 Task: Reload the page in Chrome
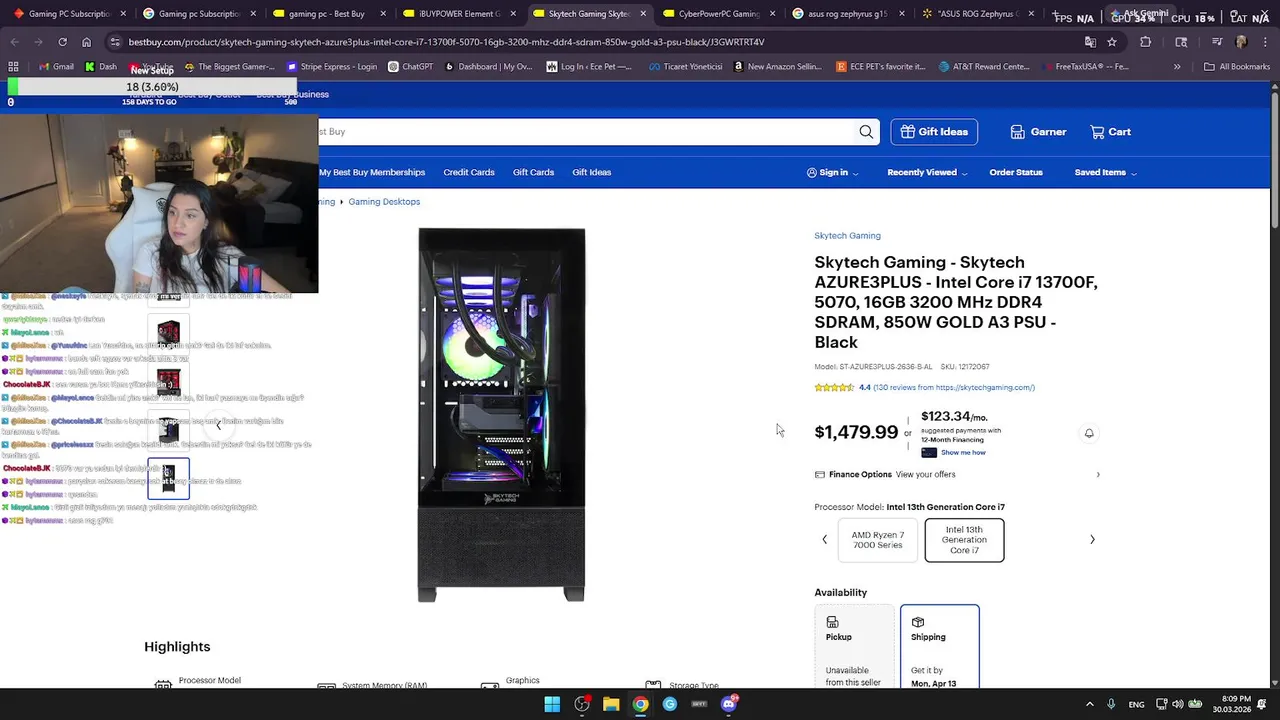(x=62, y=42)
